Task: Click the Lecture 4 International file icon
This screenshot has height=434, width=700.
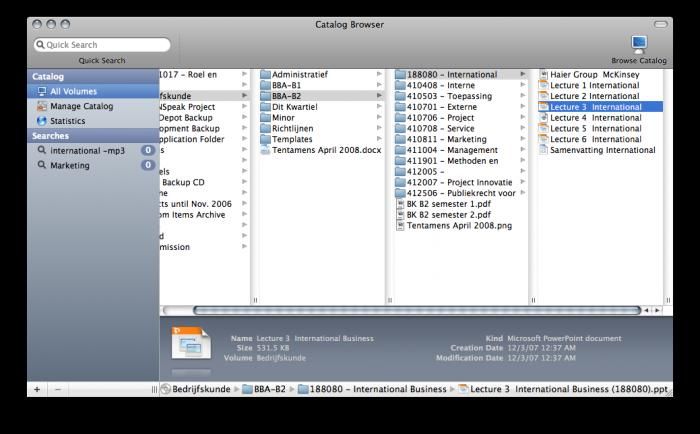Action: click(x=543, y=117)
